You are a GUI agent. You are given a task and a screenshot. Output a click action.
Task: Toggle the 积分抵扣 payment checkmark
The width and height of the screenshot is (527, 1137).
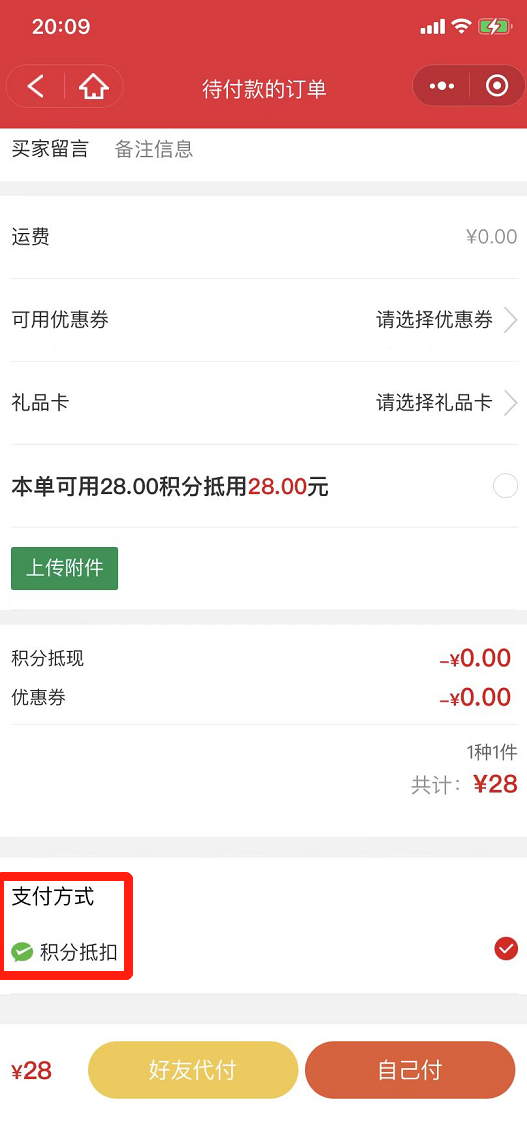click(x=506, y=948)
